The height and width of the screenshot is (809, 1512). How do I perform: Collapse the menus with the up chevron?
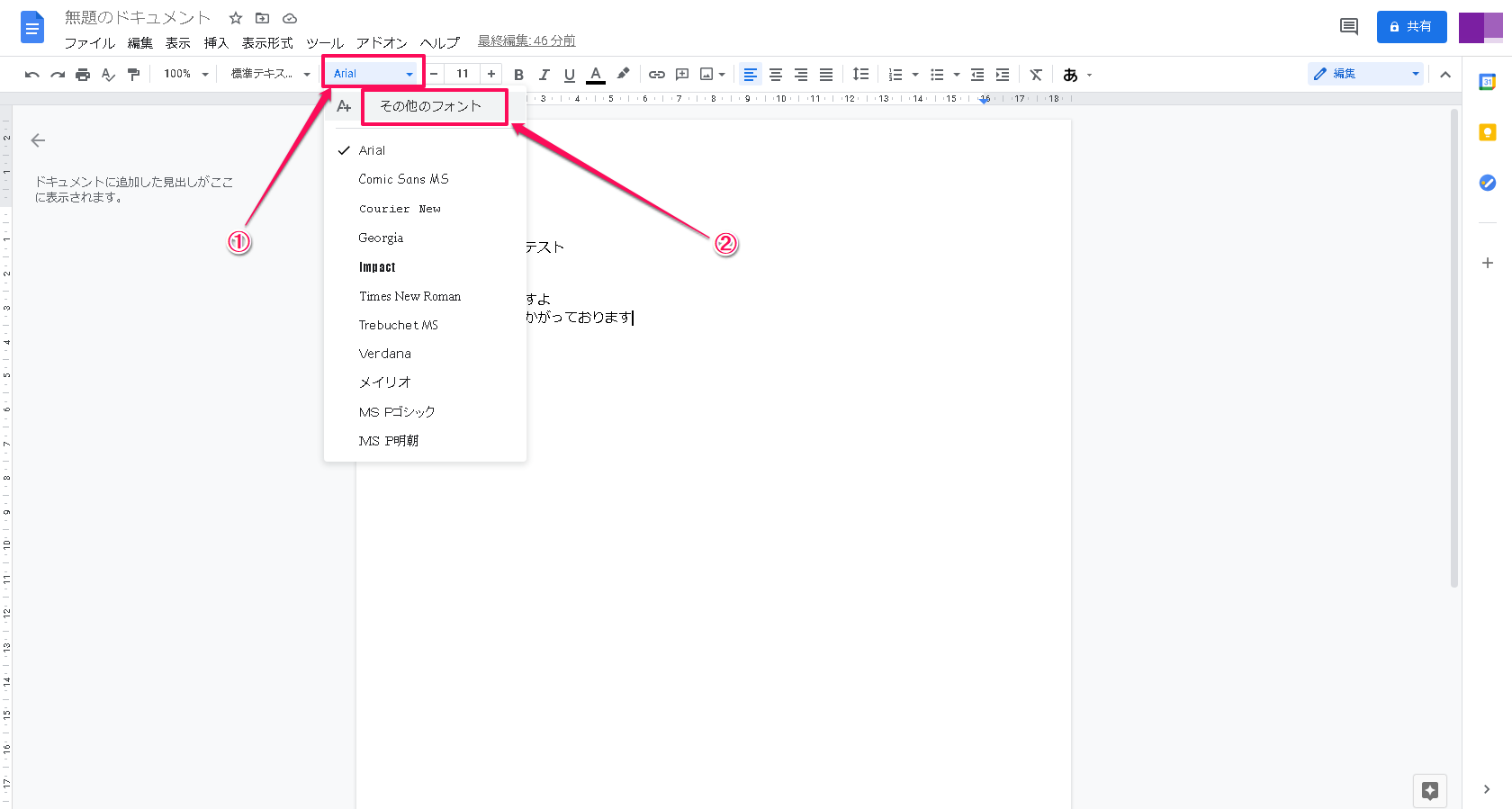[1445, 75]
